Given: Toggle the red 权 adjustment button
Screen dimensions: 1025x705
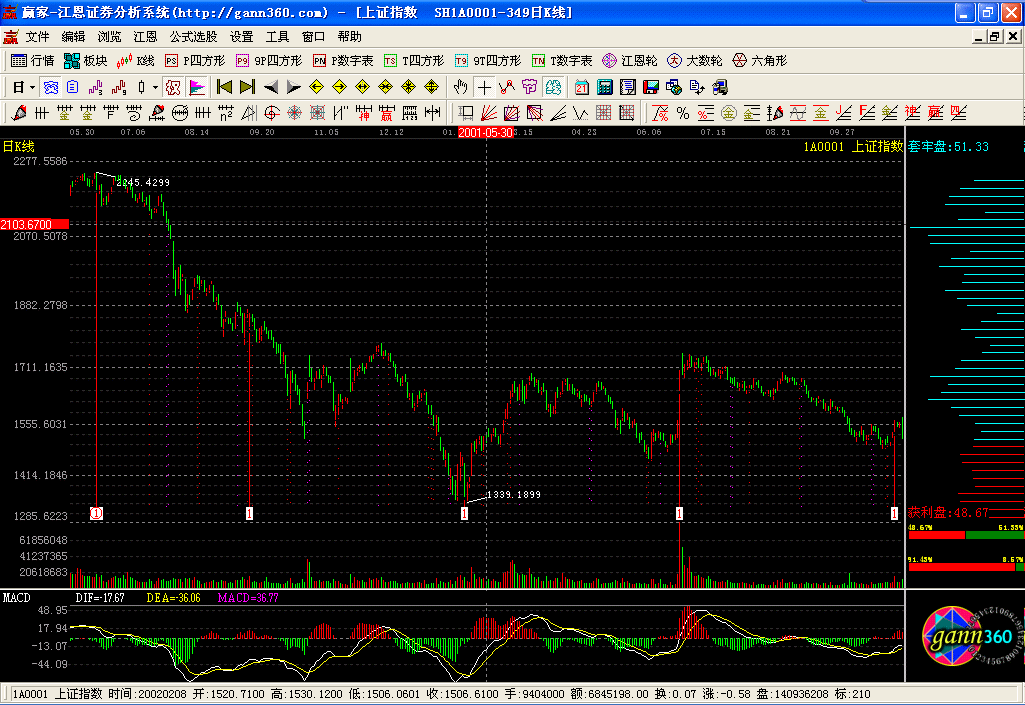Looking at the screenshot, I should [175, 87].
